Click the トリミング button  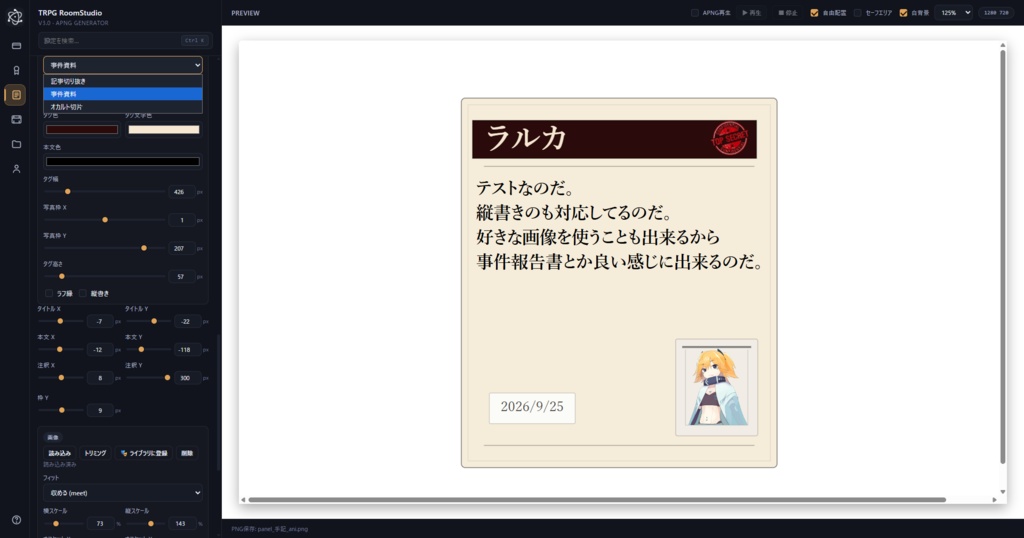[95, 453]
